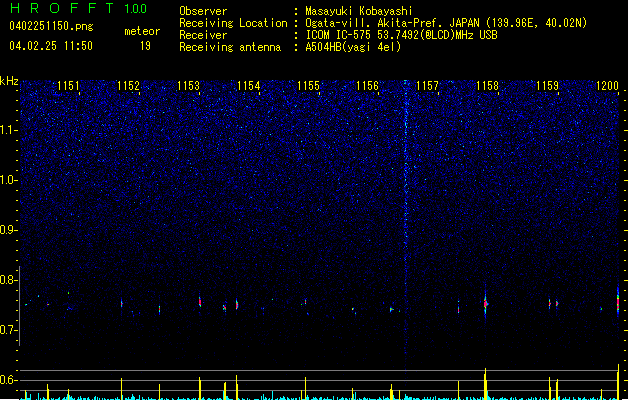Click the 0.7 kHz axis value

[8, 330]
